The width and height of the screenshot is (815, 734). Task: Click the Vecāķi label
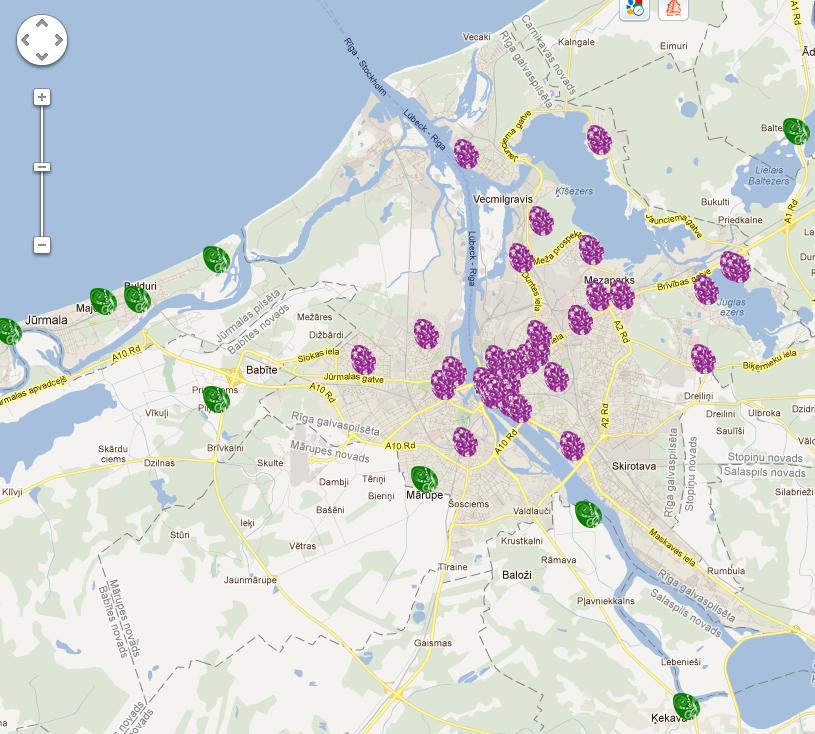(x=477, y=37)
